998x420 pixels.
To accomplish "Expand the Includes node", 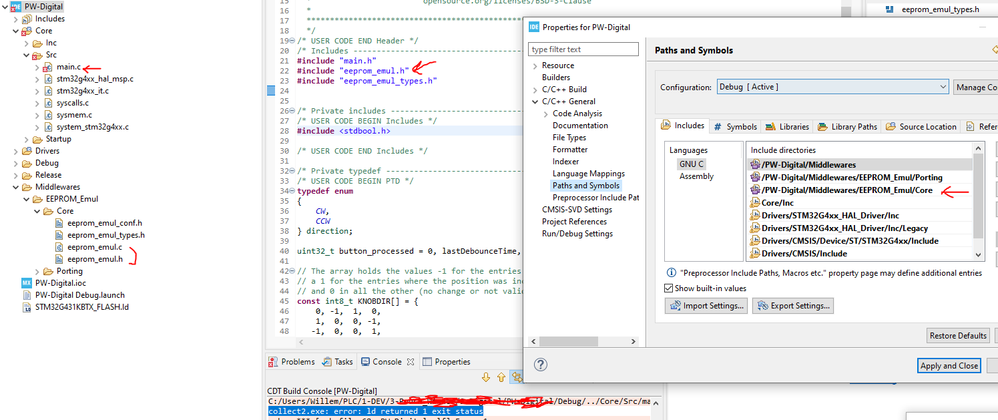I will pyautogui.click(x=16, y=18).
